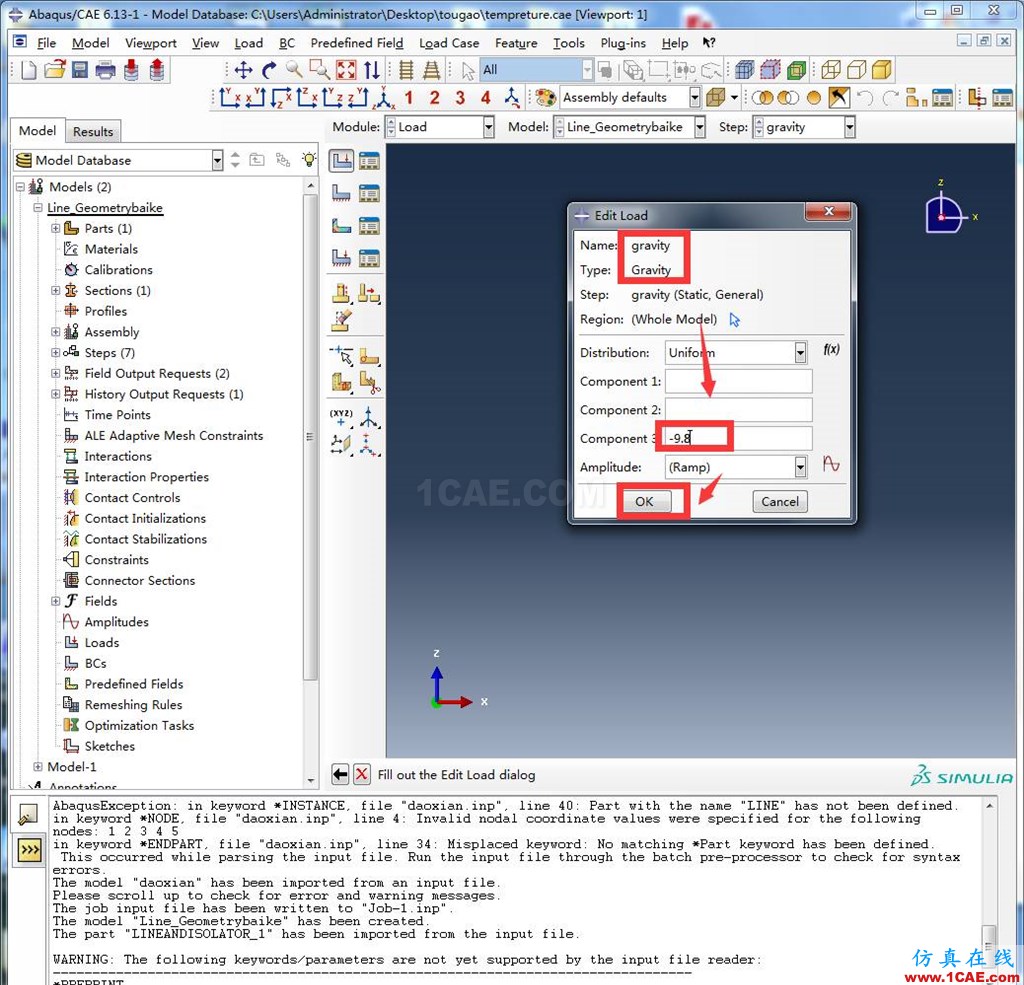Open the Viewport menu
The width and height of the screenshot is (1024, 985).
pos(151,43)
